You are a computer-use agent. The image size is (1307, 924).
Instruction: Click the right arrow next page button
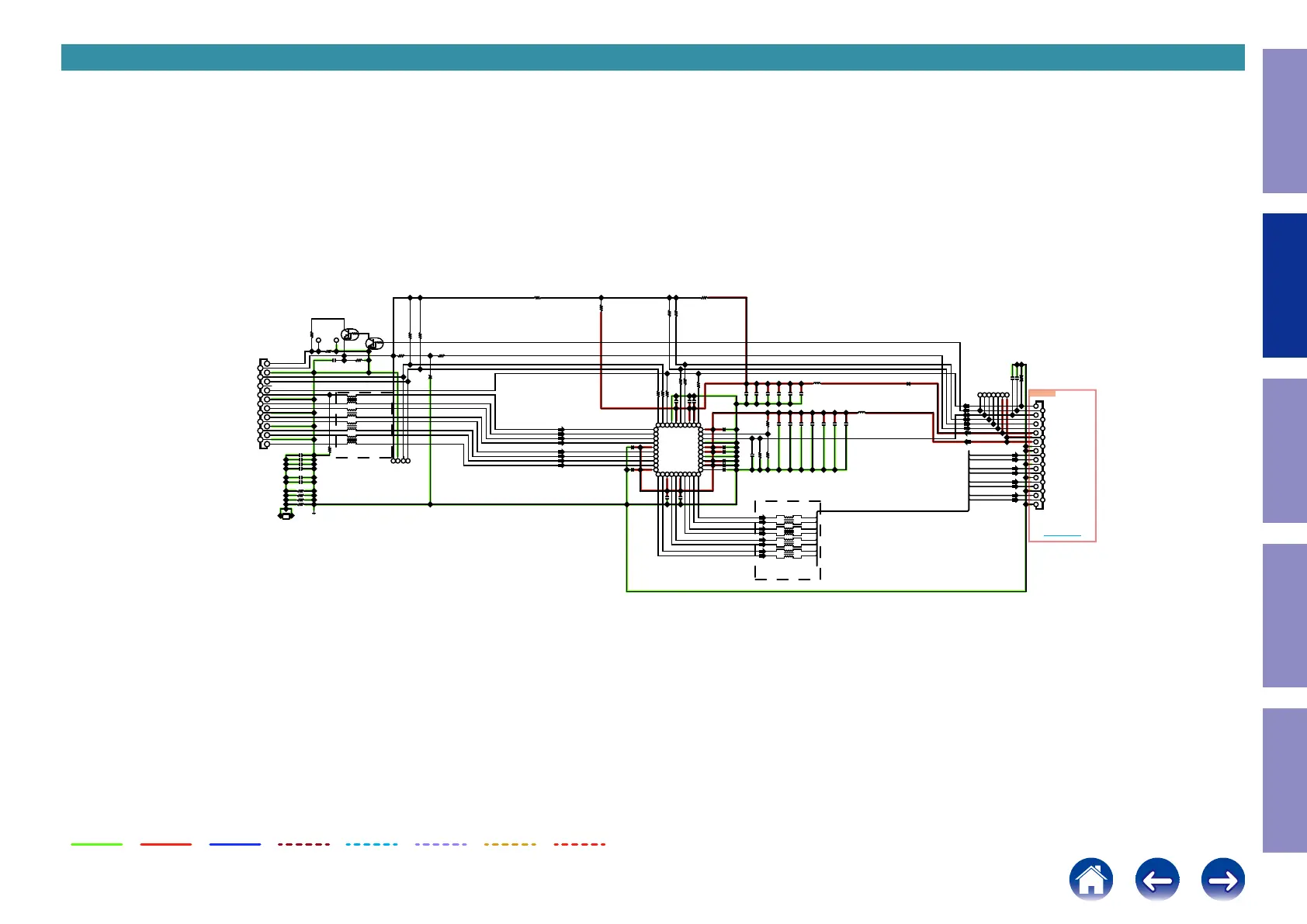click(1223, 879)
